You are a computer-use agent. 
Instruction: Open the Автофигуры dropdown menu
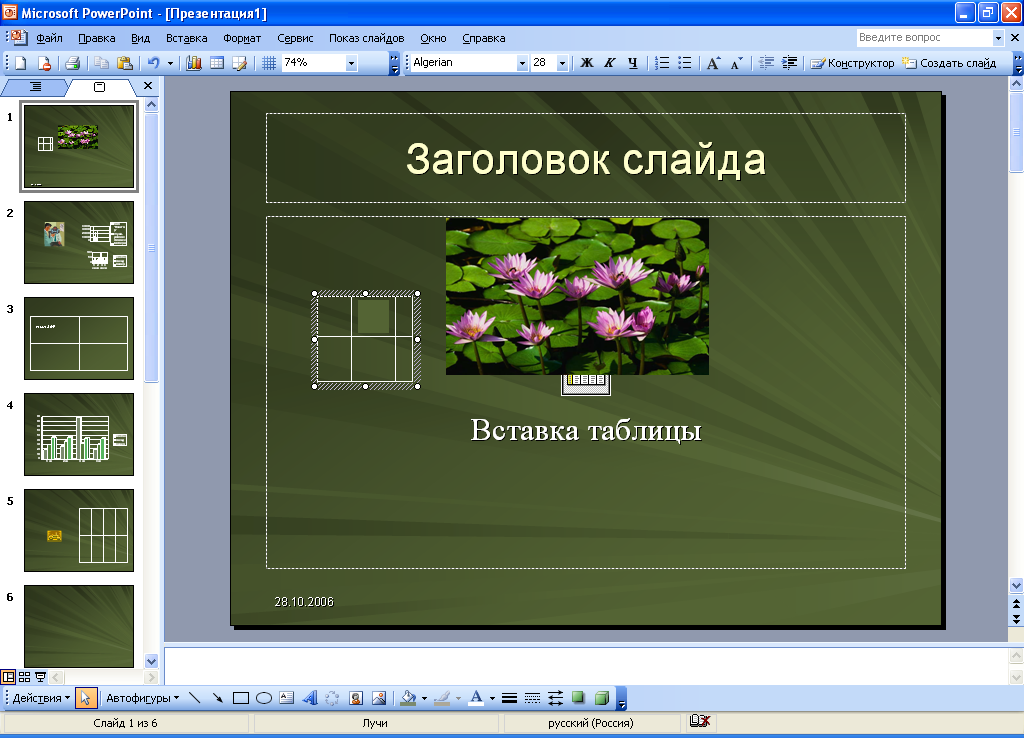tap(142, 698)
